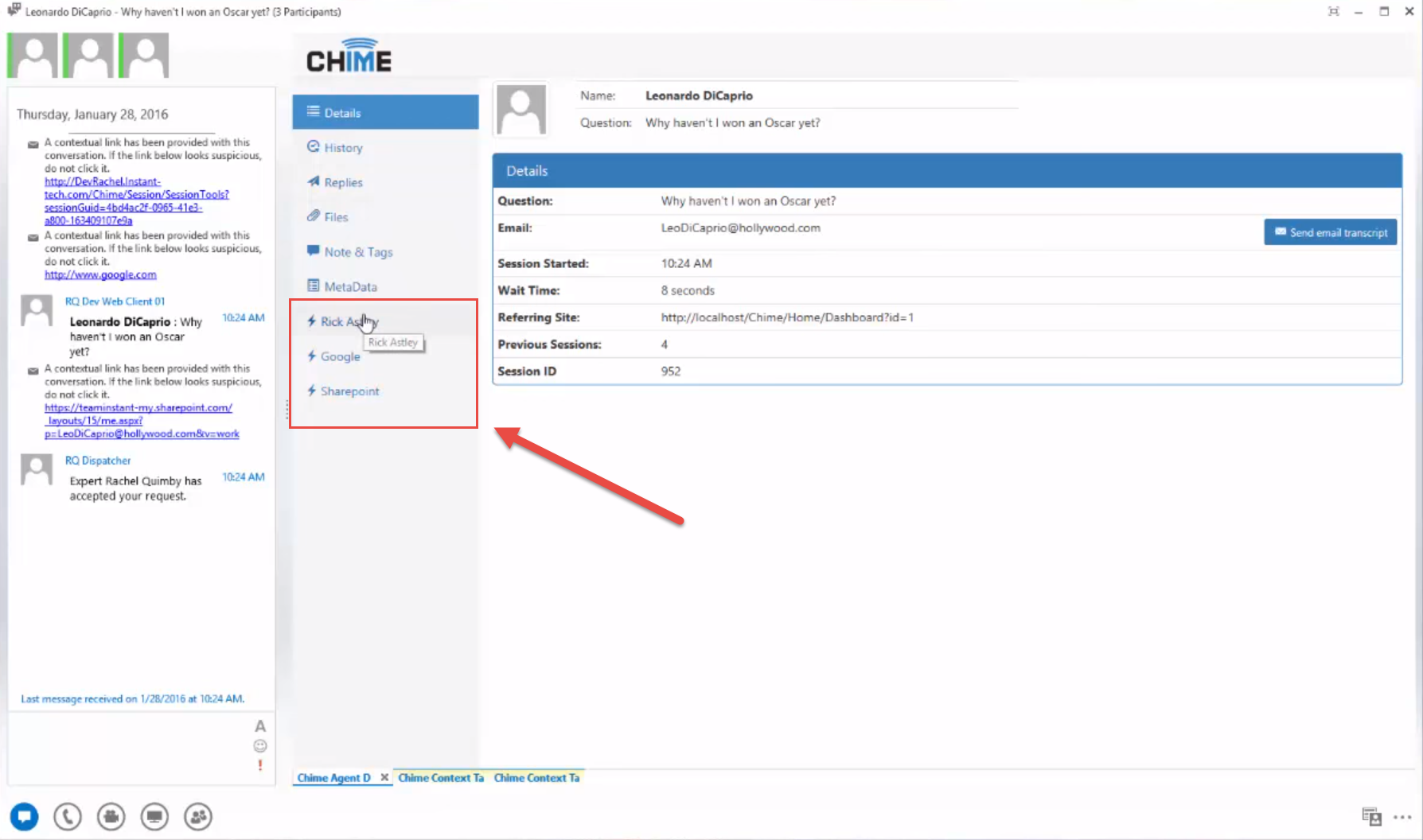Screen dimensions: 1423x840
Task: Click the Send email transcript button
Action: click(x=1330, y=232)
